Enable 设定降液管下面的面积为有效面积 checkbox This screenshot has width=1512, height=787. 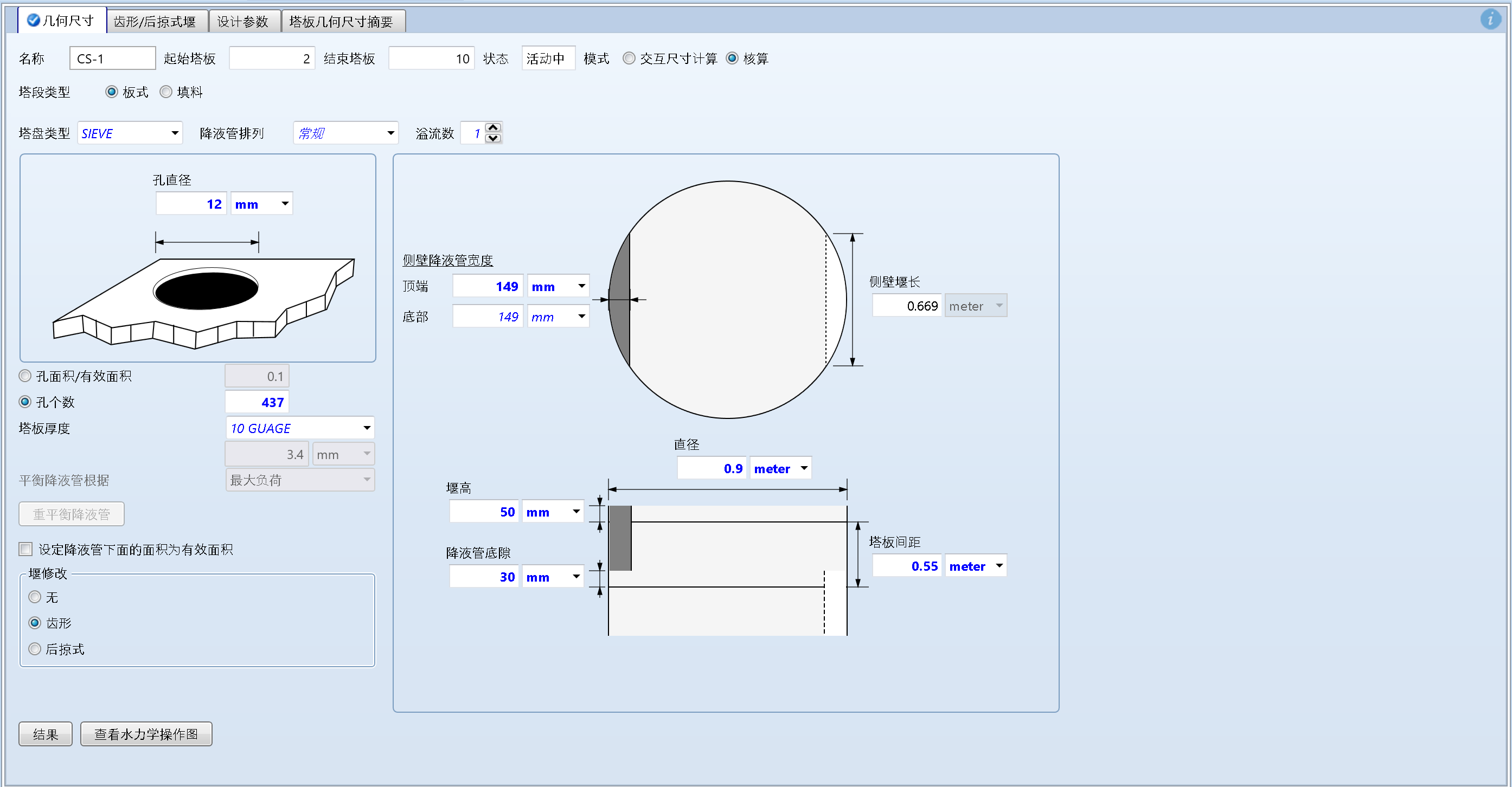[26, 549]
